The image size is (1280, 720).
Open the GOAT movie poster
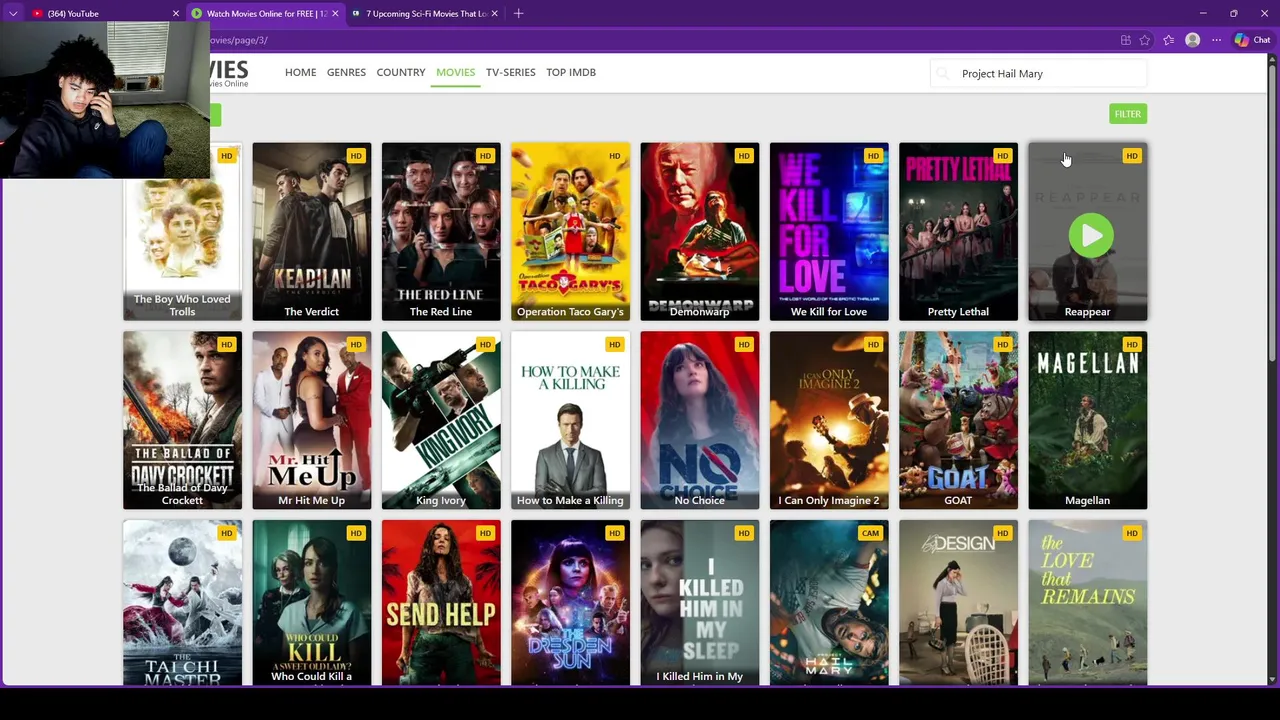pos(958,420)
